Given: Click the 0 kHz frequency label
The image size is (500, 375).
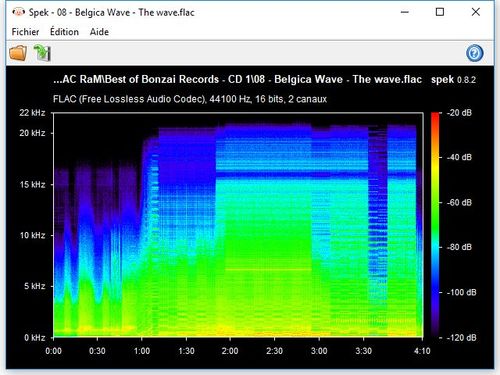Looking at the screenshot, I should click(34, 338).
